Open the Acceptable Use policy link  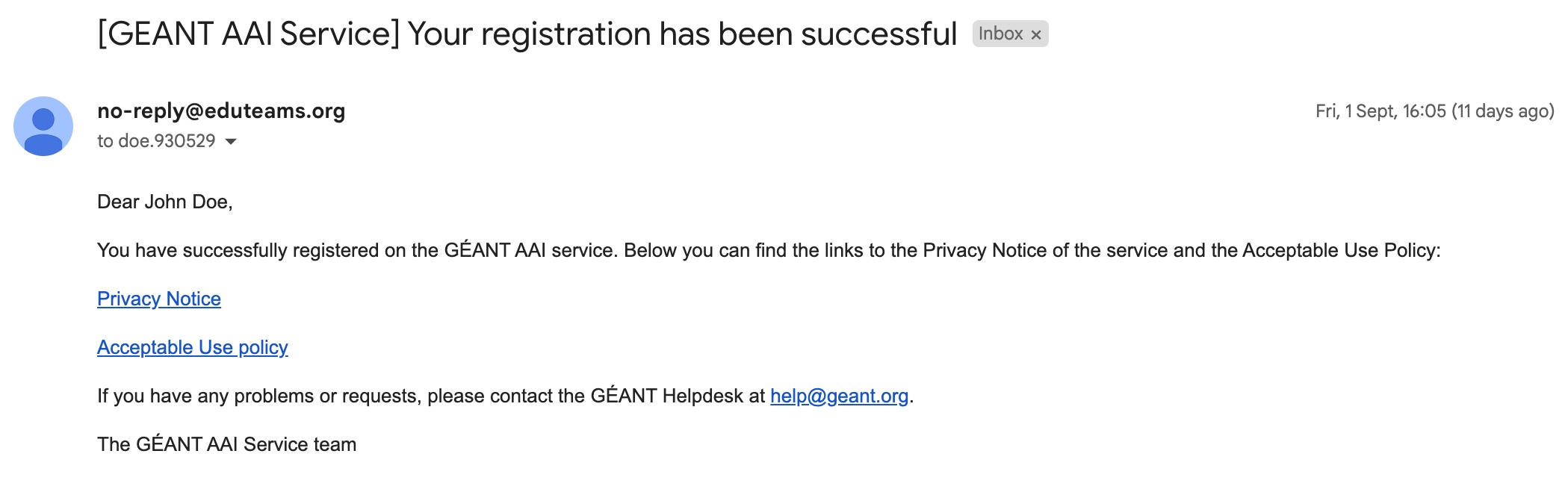point(193,347)
